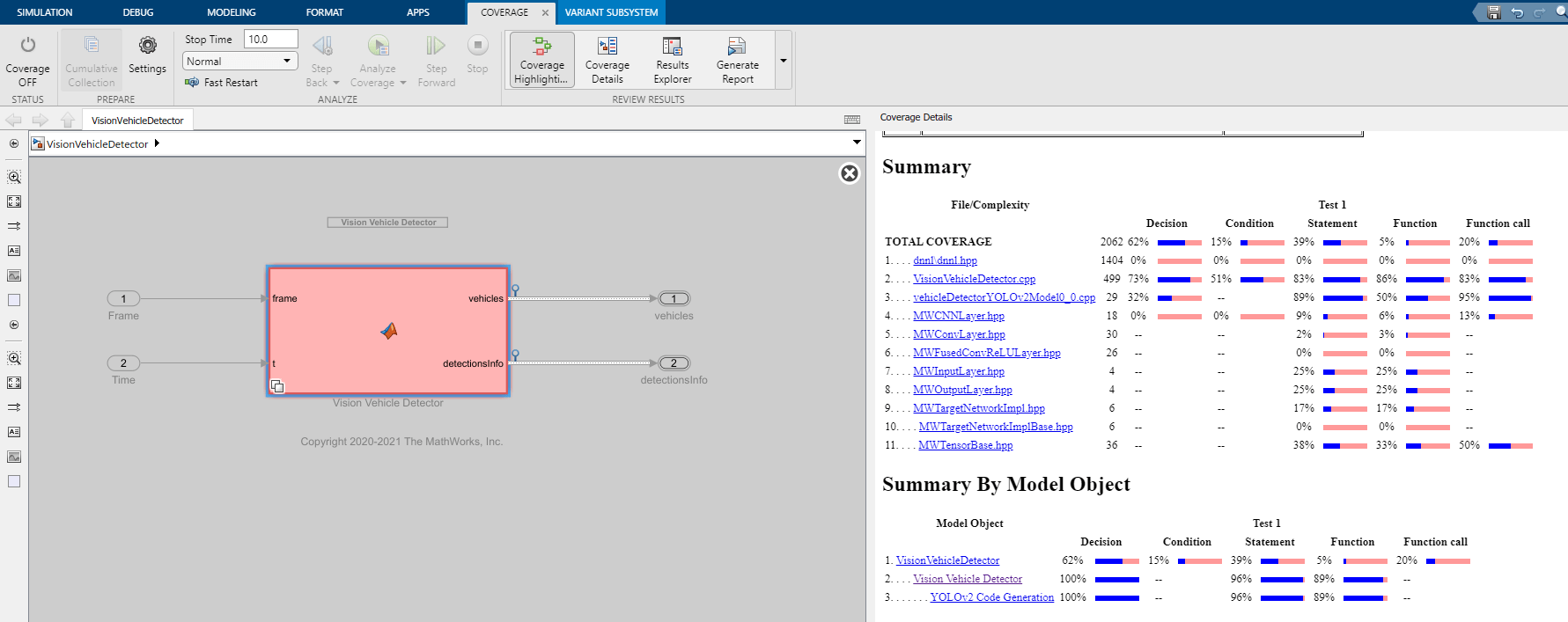Screen dimensions: 1568x622
Task: Click the variant badge on block corner
Action: point(277,386)
